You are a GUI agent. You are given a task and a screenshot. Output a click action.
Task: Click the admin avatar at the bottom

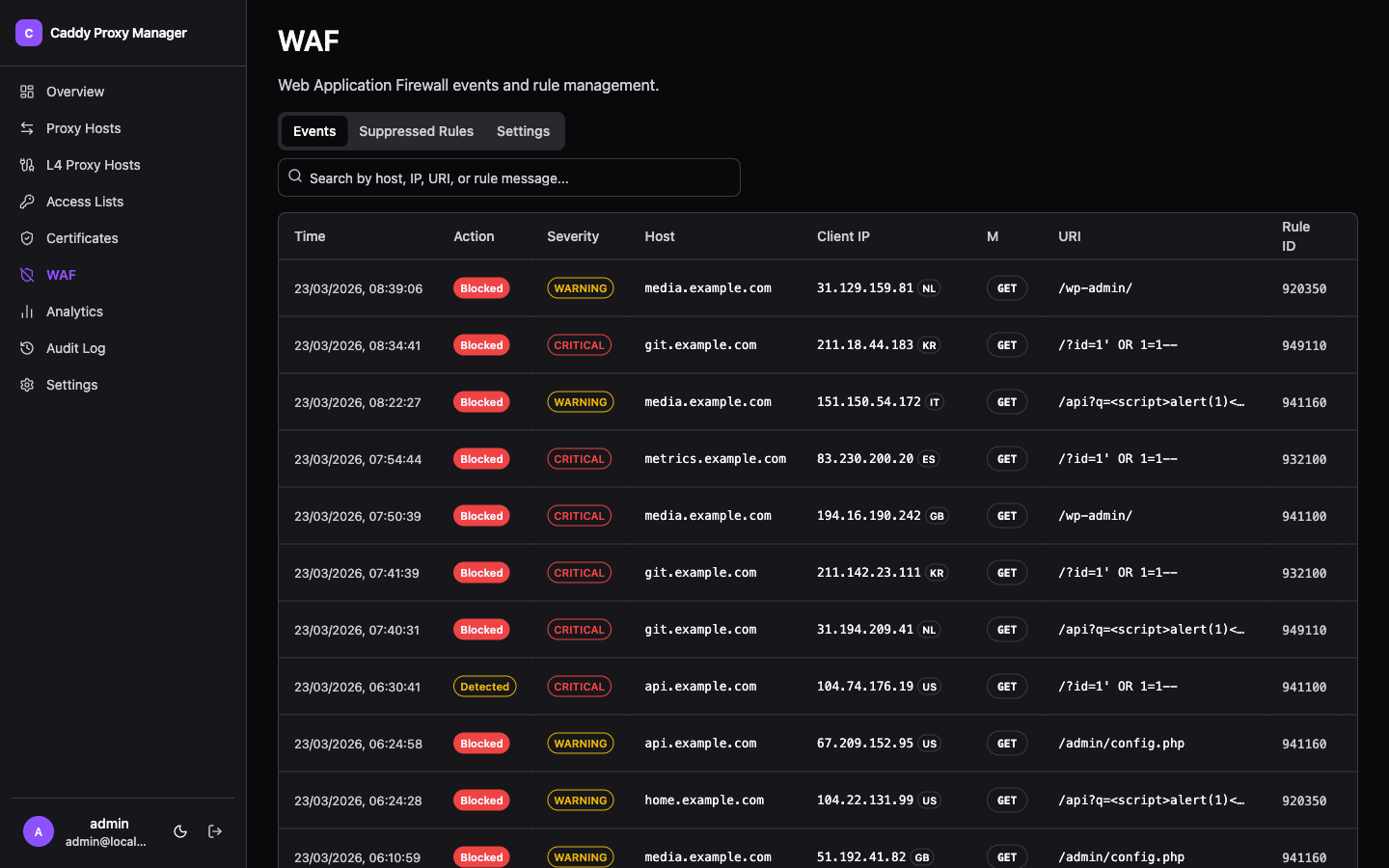(39, 830)
